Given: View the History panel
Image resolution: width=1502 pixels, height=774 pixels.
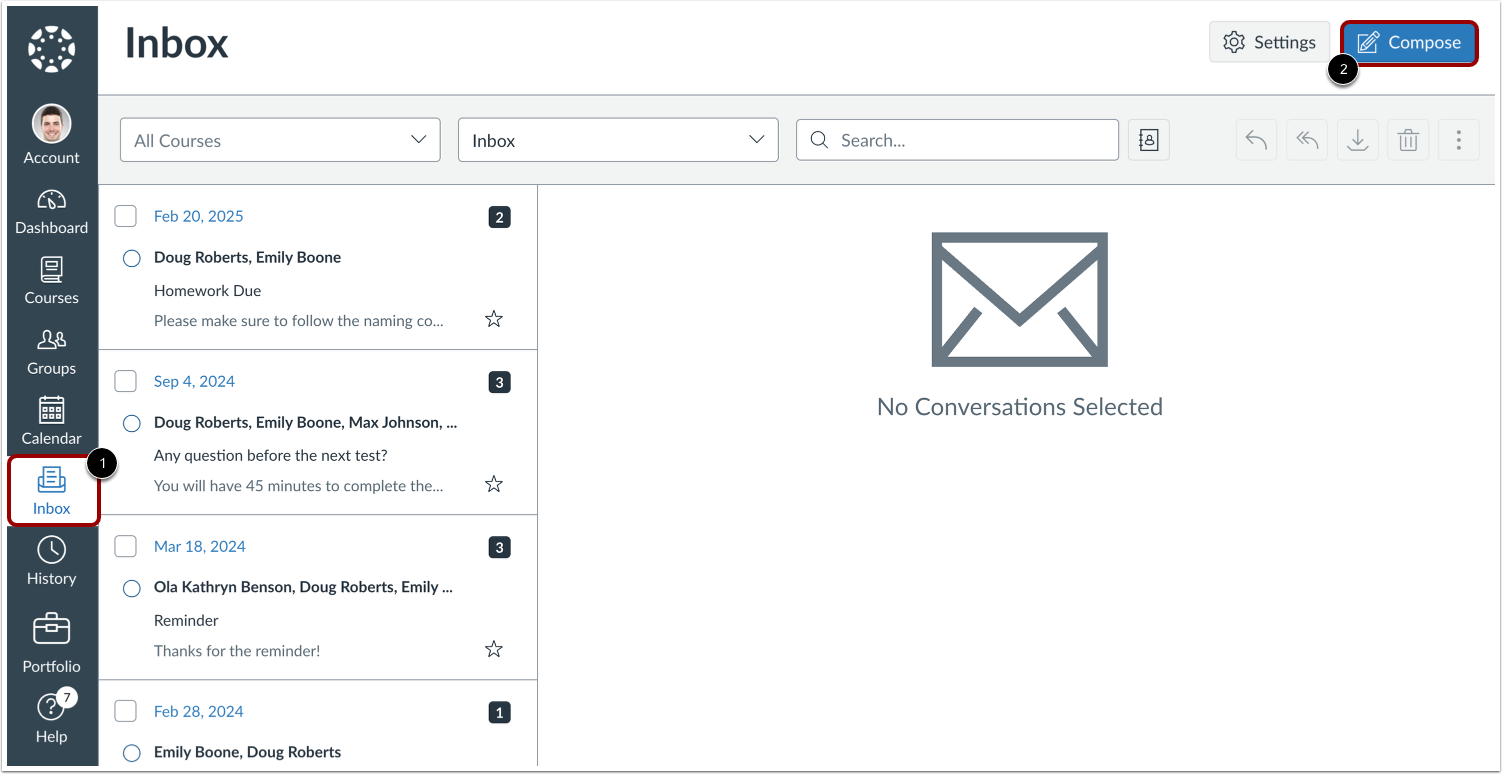Looking at the screenshot, I should coord(51,563).
